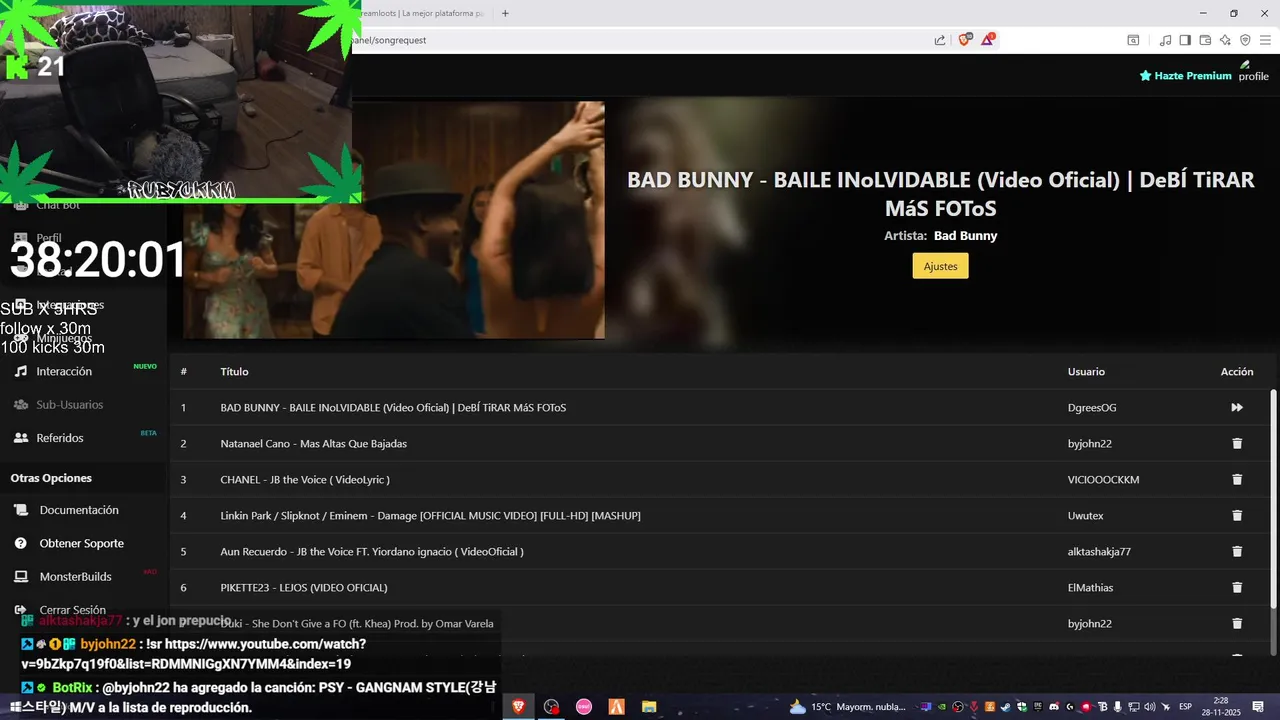Image resolution: width=1280 pixels, height=720 pixels.
Task: Select Obtener Soporte in the sidebar
Action: (x=81, y=543)
